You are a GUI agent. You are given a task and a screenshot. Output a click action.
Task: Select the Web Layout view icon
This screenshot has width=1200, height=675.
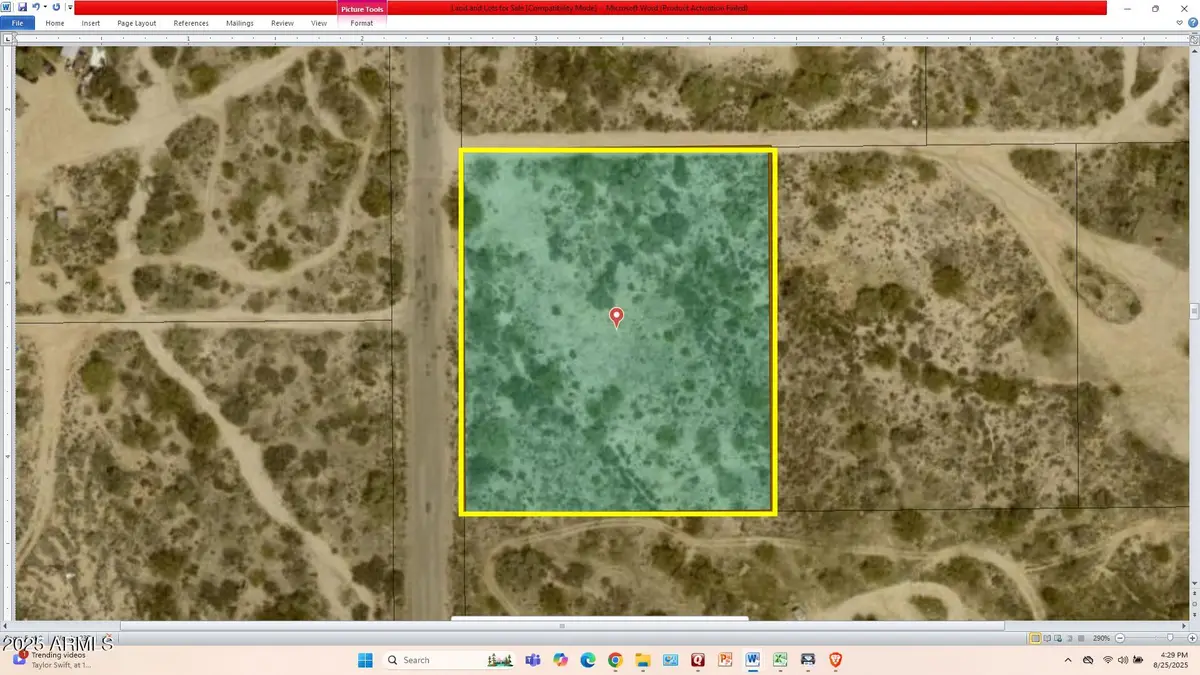[x=1059, y=637]
